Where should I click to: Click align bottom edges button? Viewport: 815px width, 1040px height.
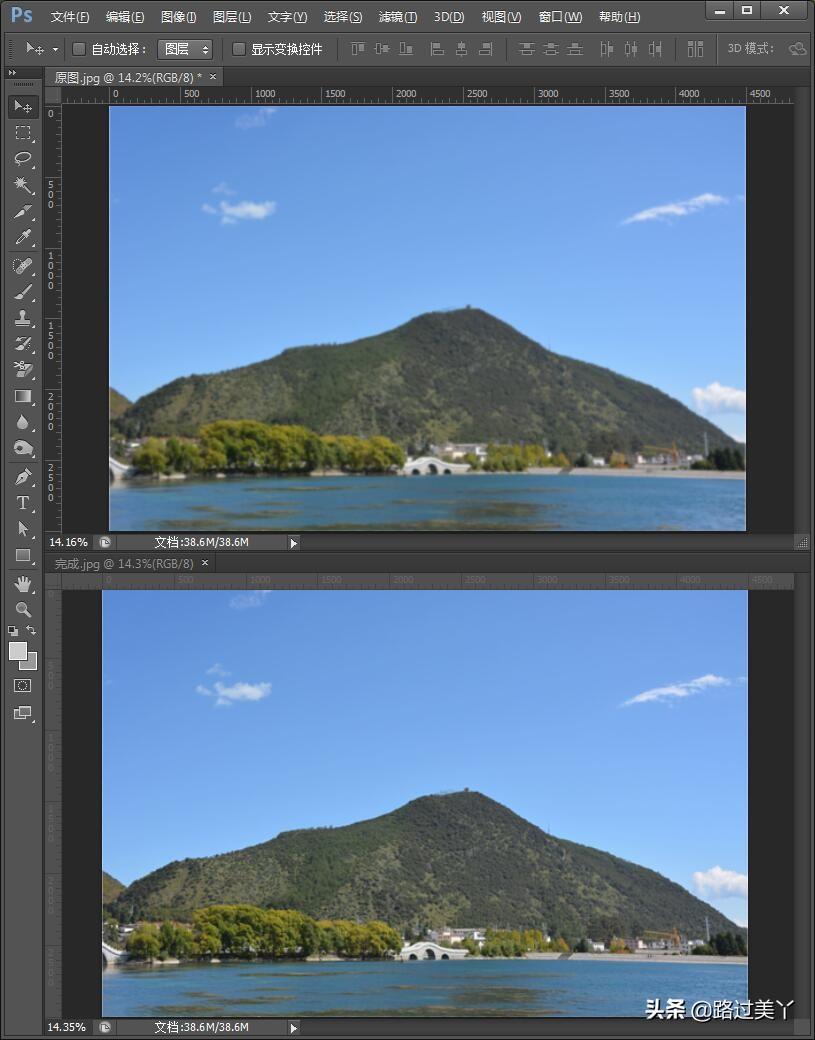click(406, 49)
